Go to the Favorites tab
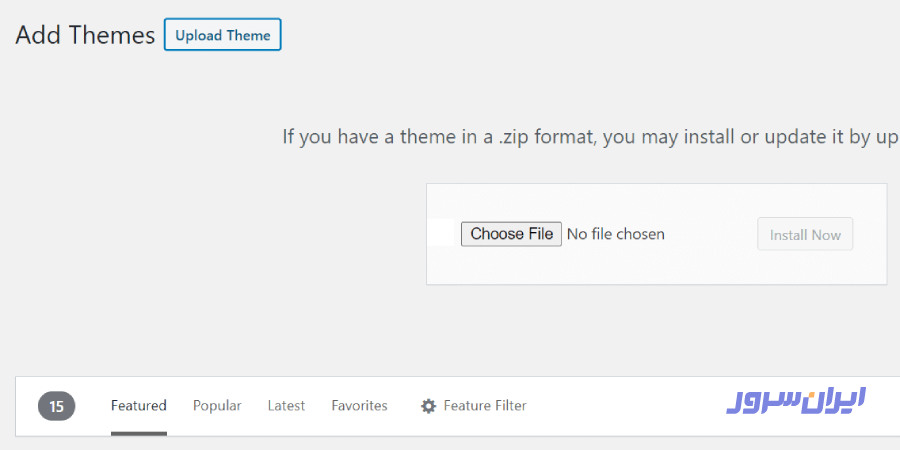Screen dimensions: 900x450 (359, 406)
